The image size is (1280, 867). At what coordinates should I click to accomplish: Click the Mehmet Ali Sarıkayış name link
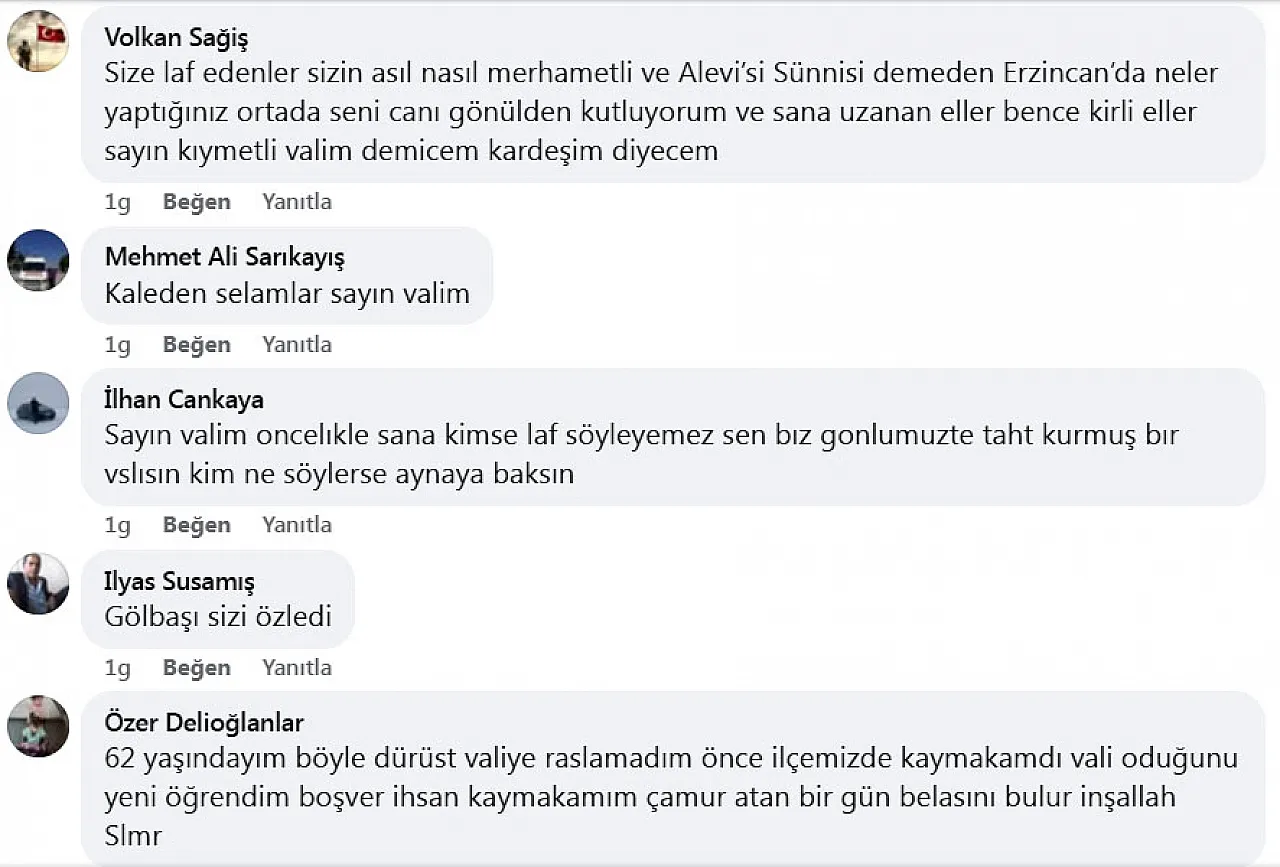tap(224, 257)
